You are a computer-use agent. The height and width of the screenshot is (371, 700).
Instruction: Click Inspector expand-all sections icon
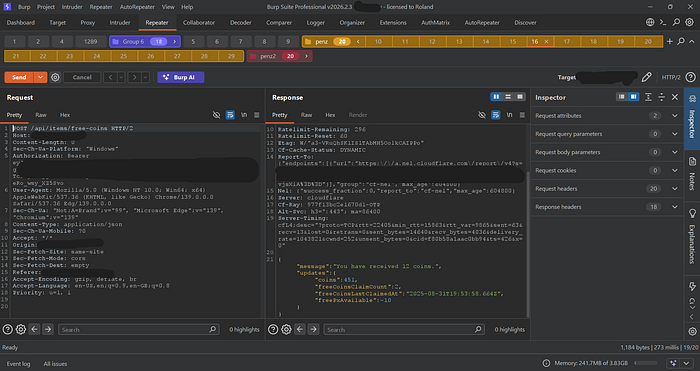coord(648,97)
